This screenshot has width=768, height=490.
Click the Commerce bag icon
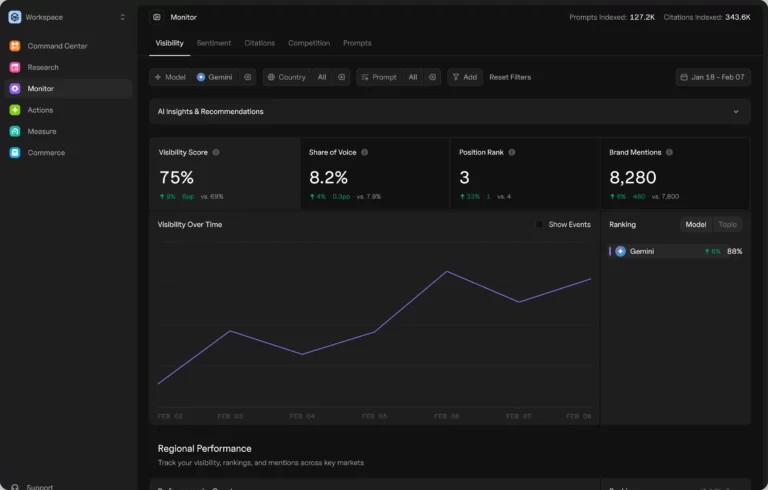coord(15,153)
